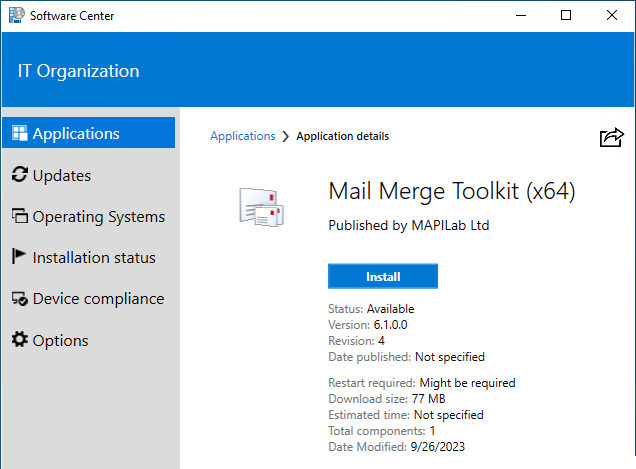Click the Device compliance checkmark icon
636x469 pixels.
click(19, 299)
